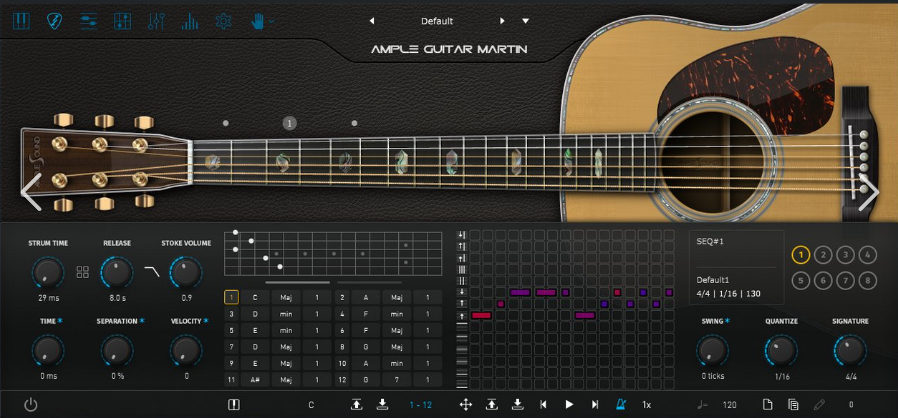Open root note A# in chord slot 11
The height and width of the screenshot is (418, 898).
click(255, 380)
